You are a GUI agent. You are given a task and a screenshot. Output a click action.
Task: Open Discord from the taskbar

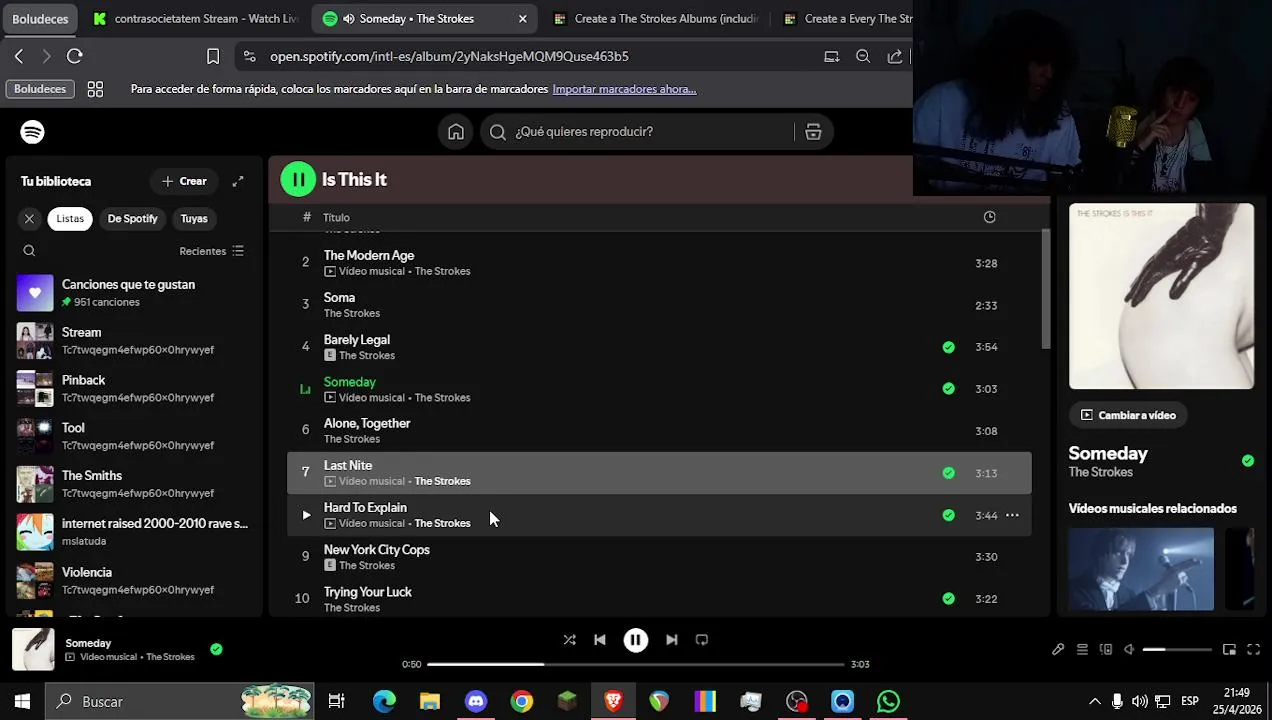476,702
